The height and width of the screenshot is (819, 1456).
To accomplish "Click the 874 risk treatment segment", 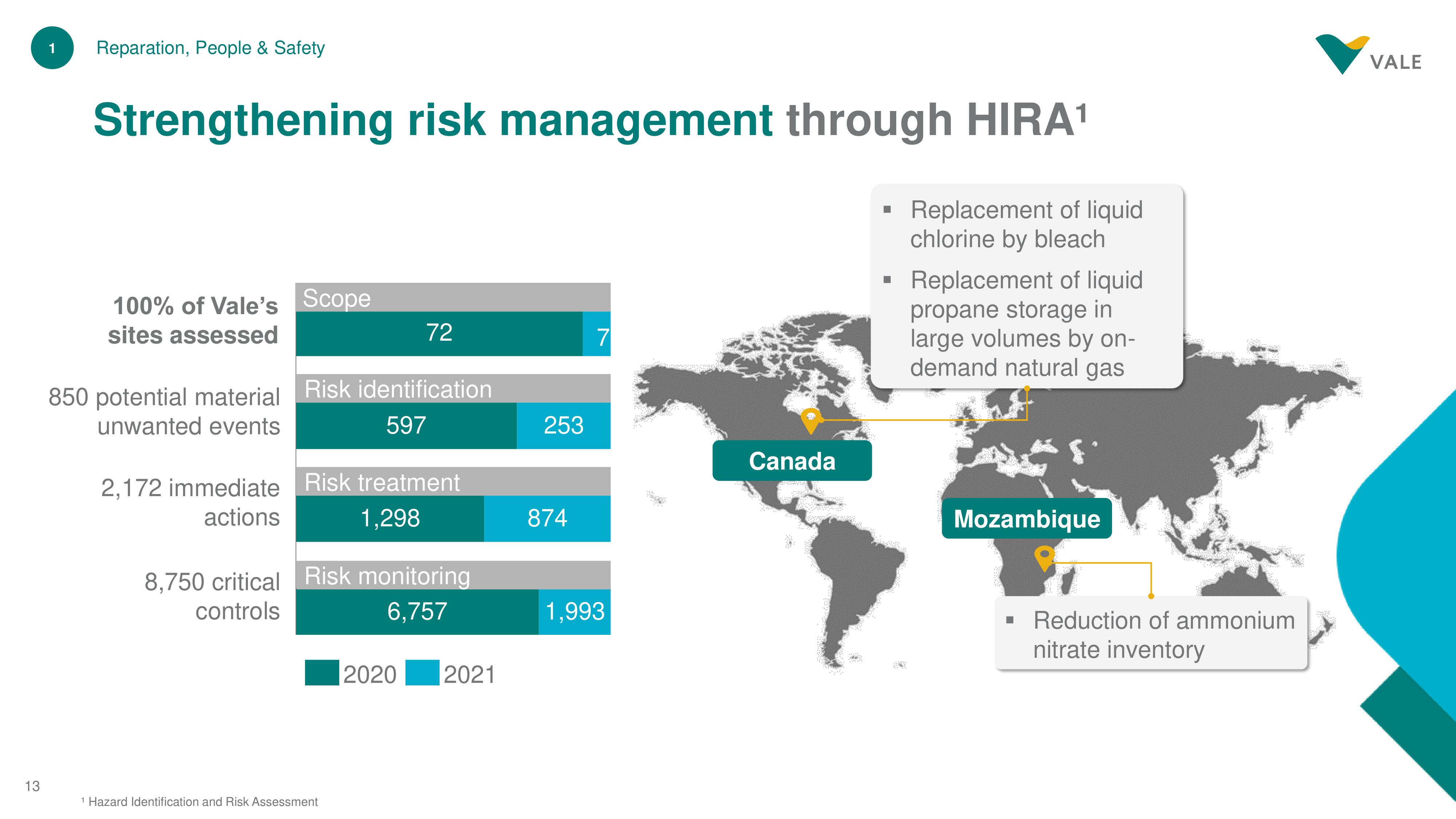I will 547,518.
